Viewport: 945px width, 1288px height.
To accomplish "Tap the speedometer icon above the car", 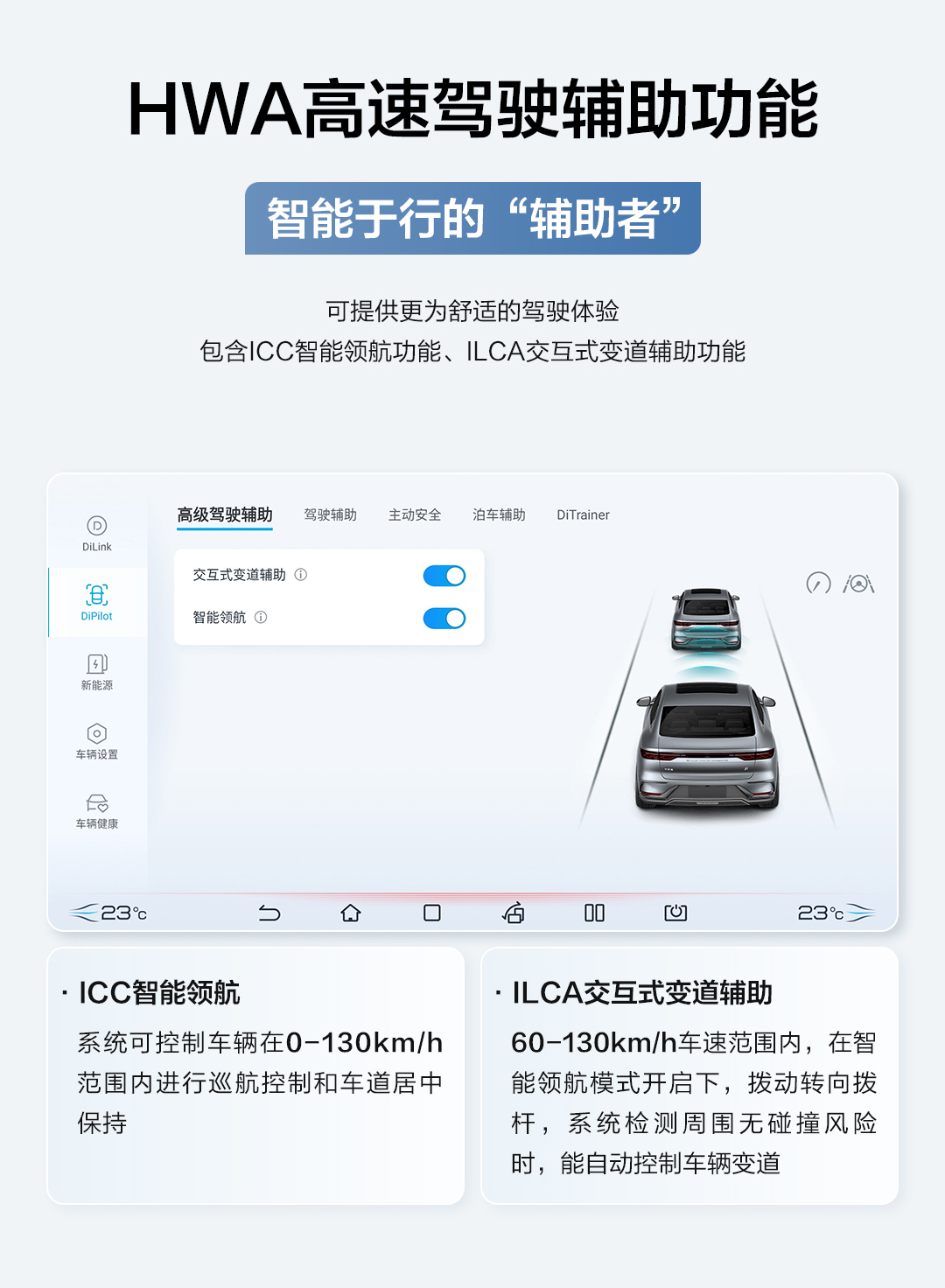I will (818, 583).
